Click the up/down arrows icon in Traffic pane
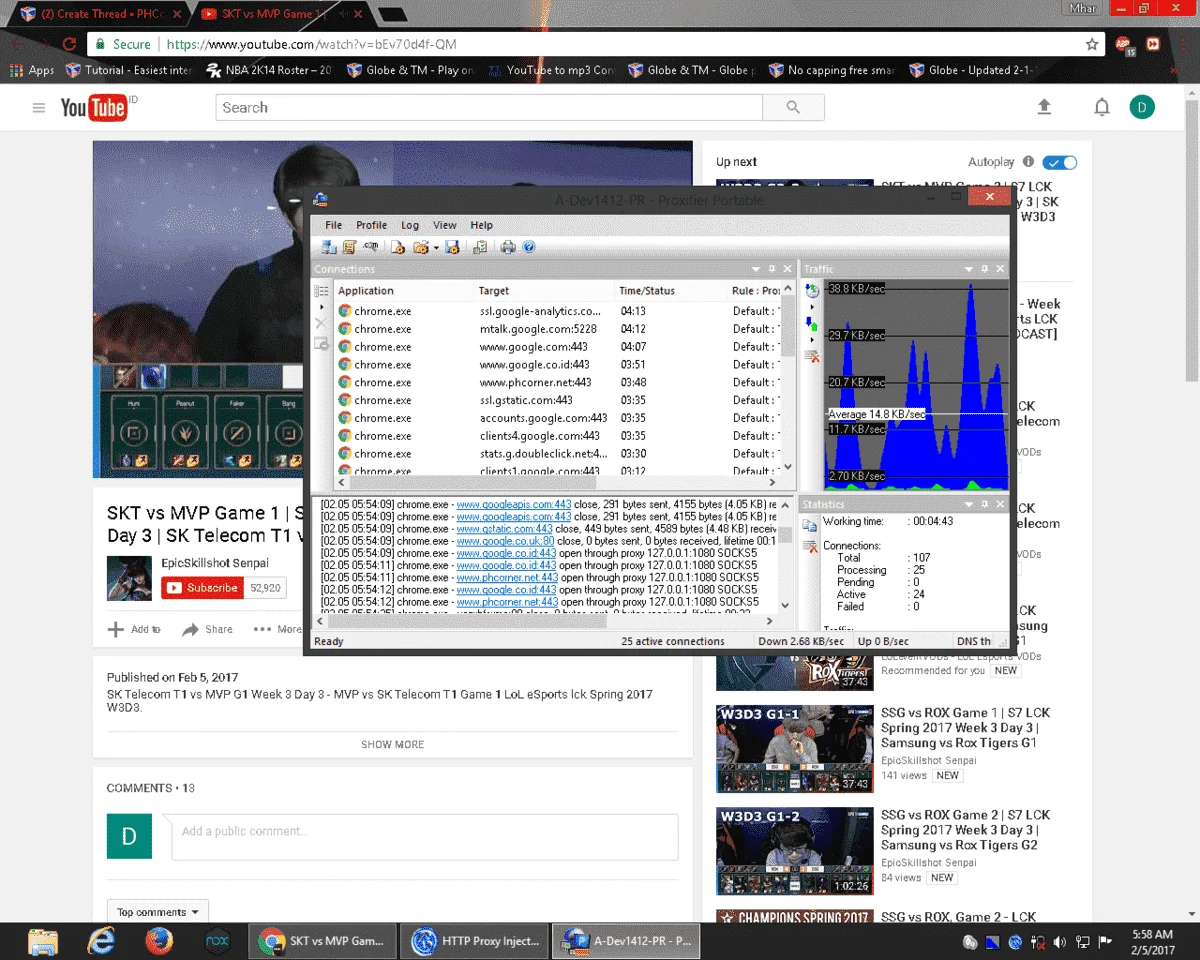The height and width of the screenshot is (960, 1200). tap(813, 324)
